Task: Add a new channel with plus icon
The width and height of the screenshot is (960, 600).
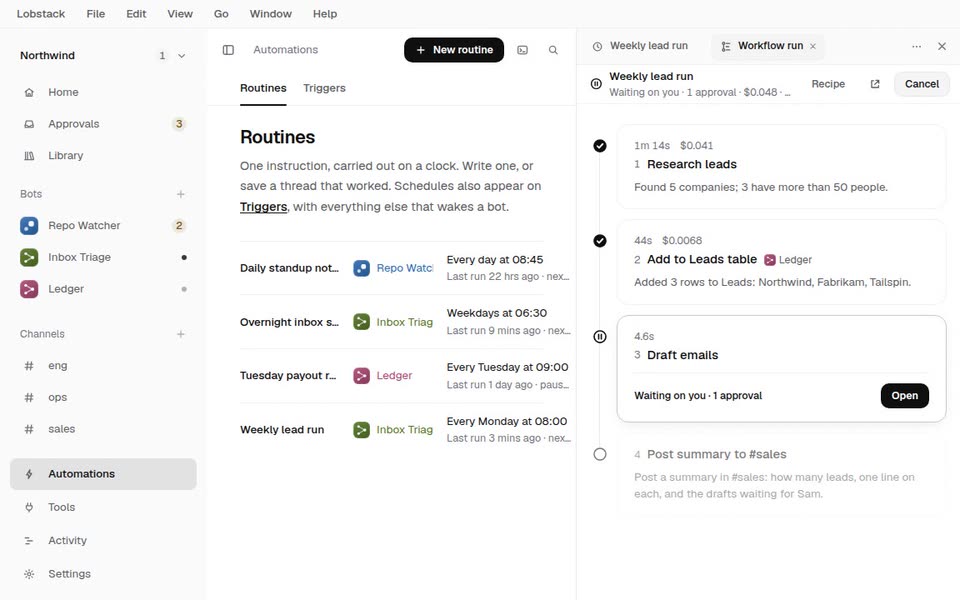Action: (x=181, y=334)
